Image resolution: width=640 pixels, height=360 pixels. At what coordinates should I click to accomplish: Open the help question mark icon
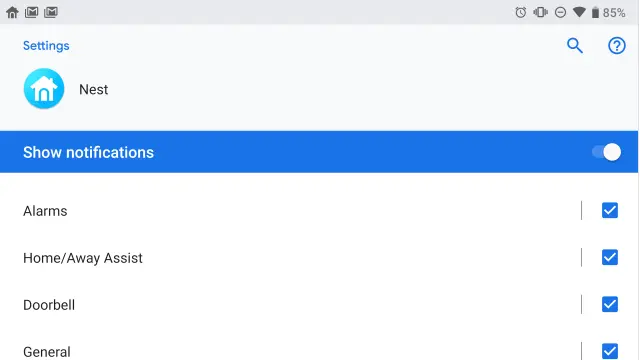(x=616, y=46)
